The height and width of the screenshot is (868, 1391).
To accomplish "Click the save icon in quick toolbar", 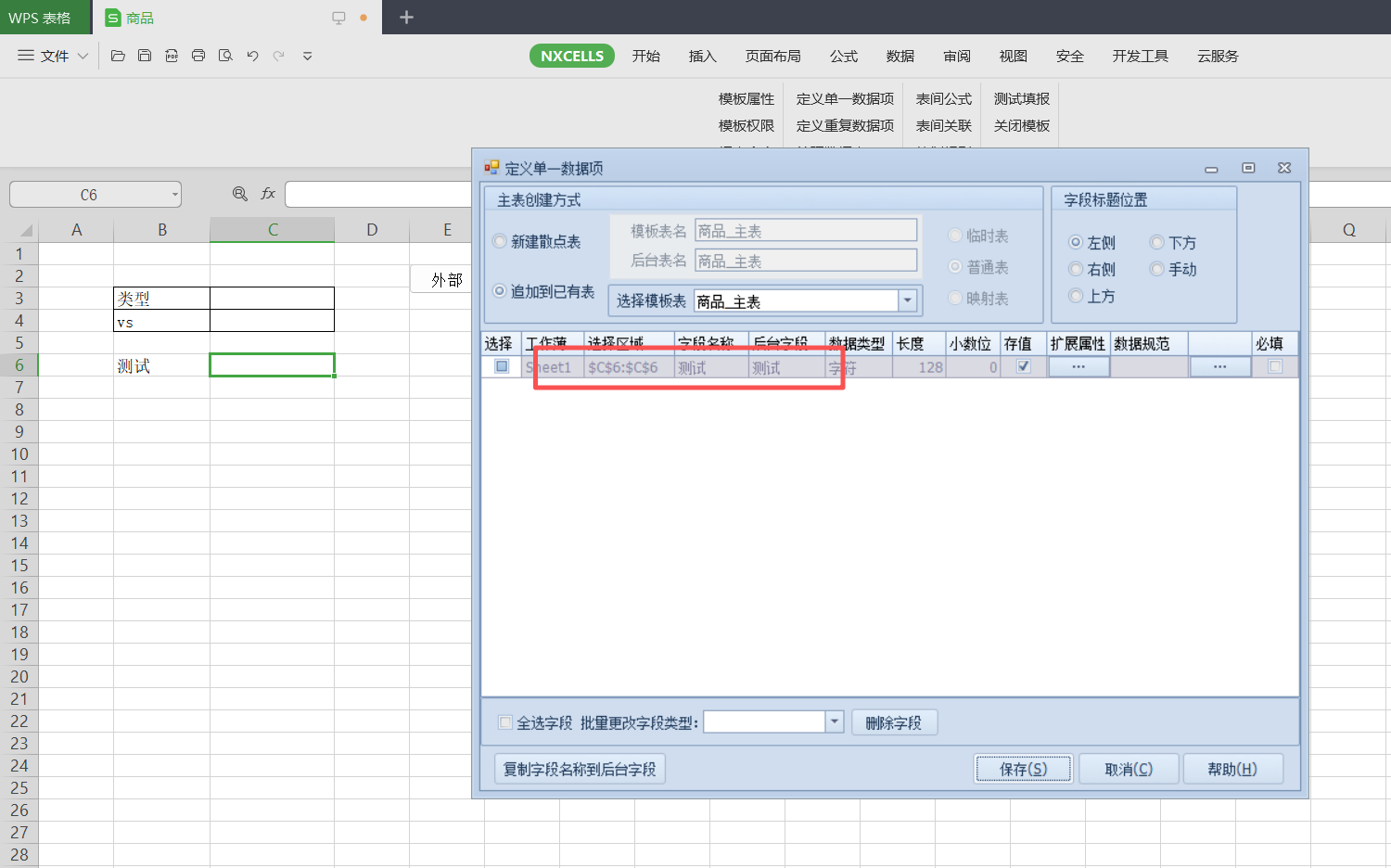I will click(145, 56).
